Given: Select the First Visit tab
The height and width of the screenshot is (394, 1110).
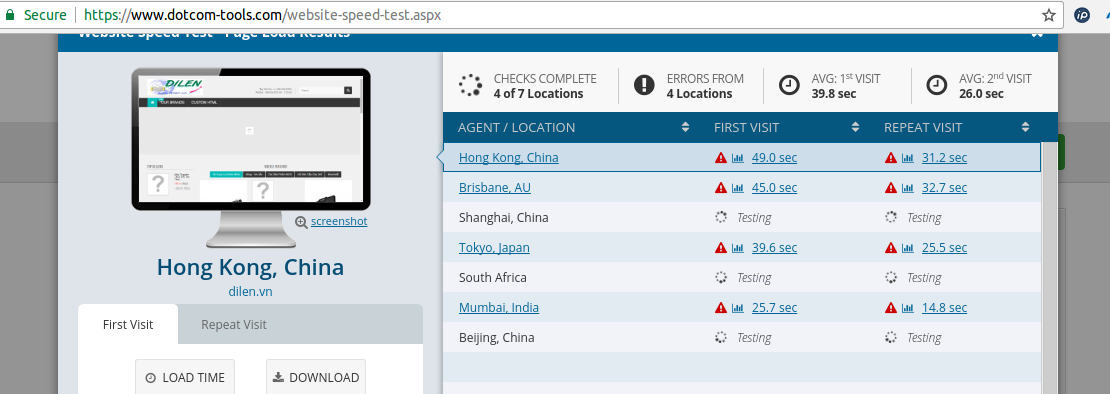Looking at the screenshot, I should [128, 325].
